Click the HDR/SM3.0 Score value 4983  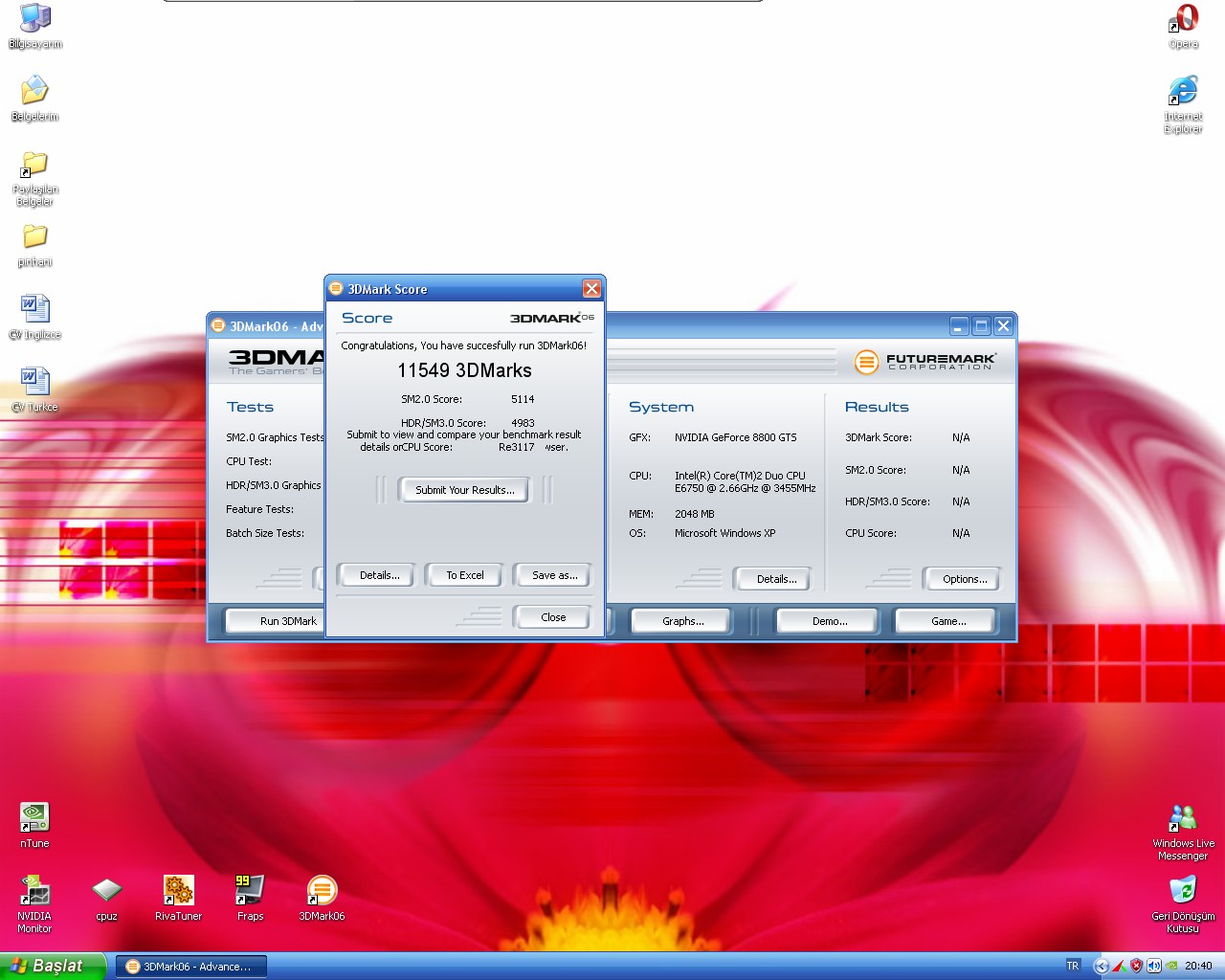click(523, 423)
